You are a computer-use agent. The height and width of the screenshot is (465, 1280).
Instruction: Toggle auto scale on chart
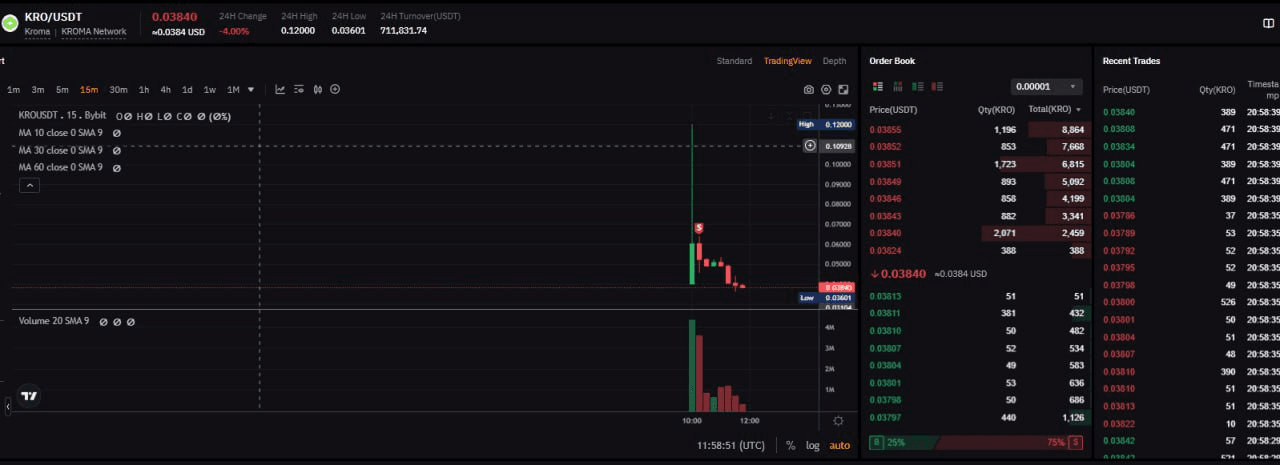839,445
